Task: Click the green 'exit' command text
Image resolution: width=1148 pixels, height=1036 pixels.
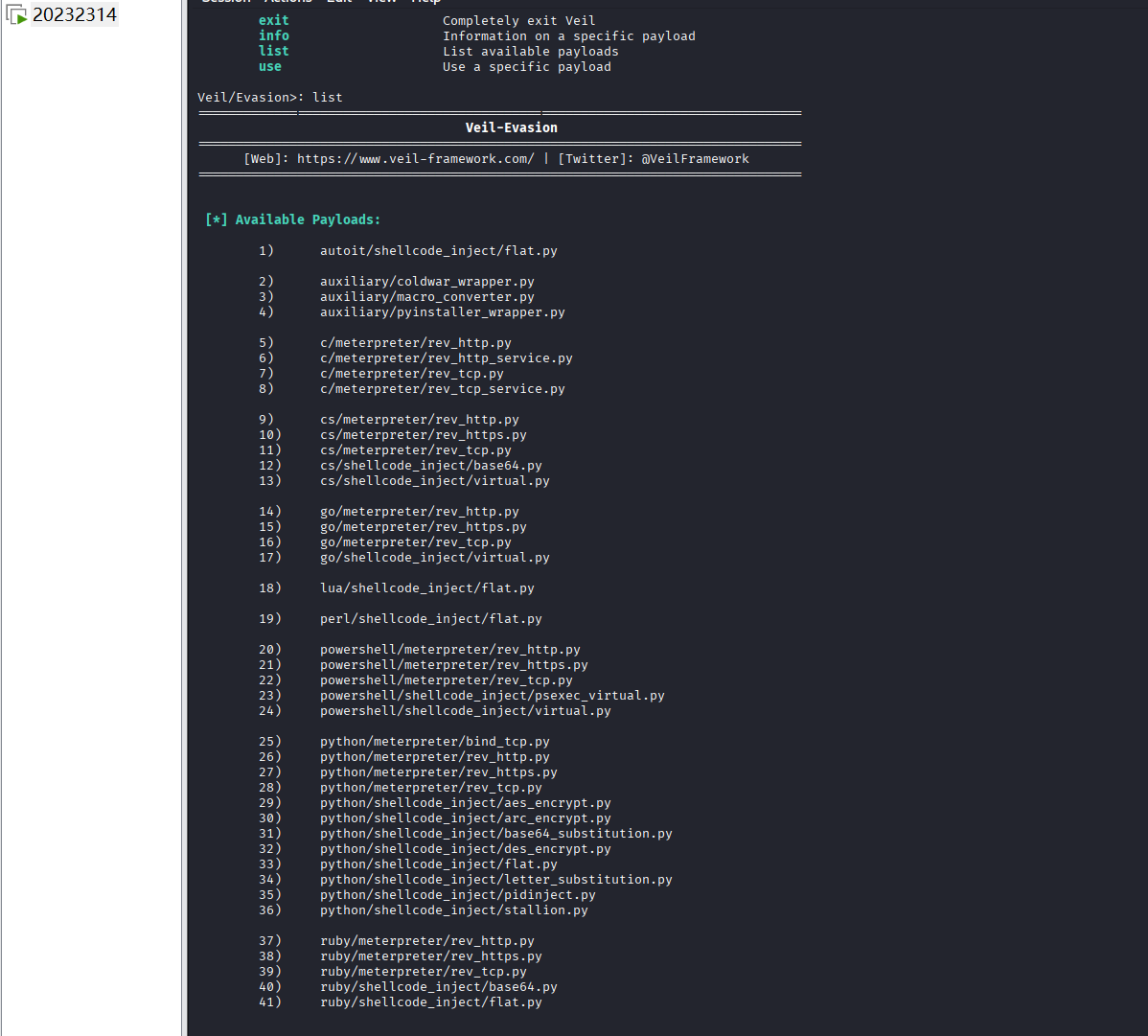Action: click(x=274, y=20)
